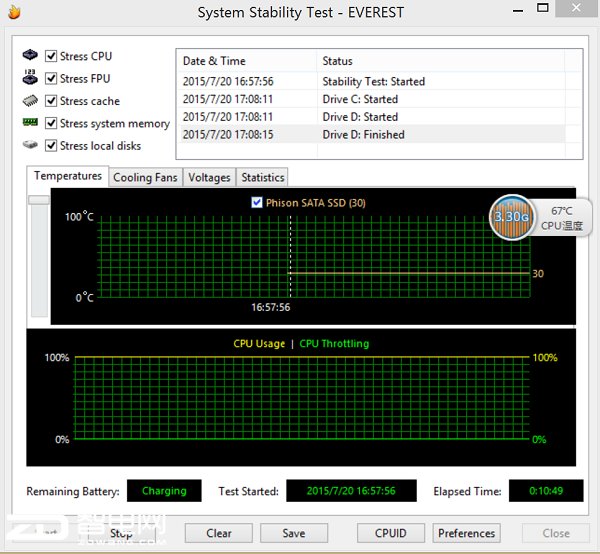Stop the stability test
This screenshot has height=554, width=600.
click(x=122, y=533)
